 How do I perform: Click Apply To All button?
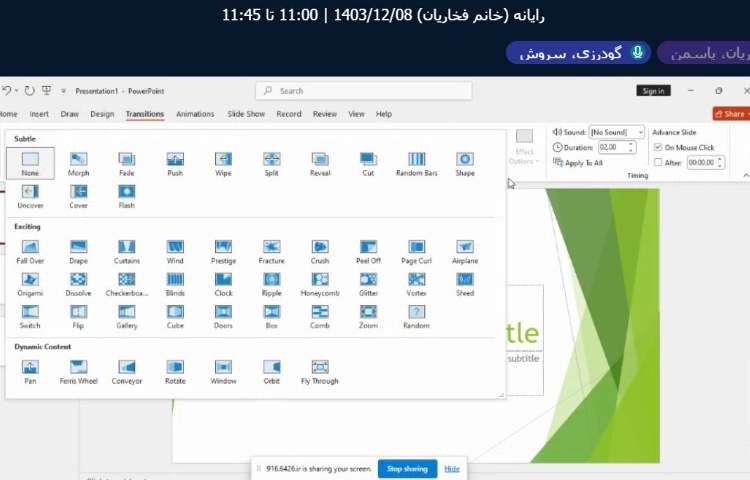[578, 163]
